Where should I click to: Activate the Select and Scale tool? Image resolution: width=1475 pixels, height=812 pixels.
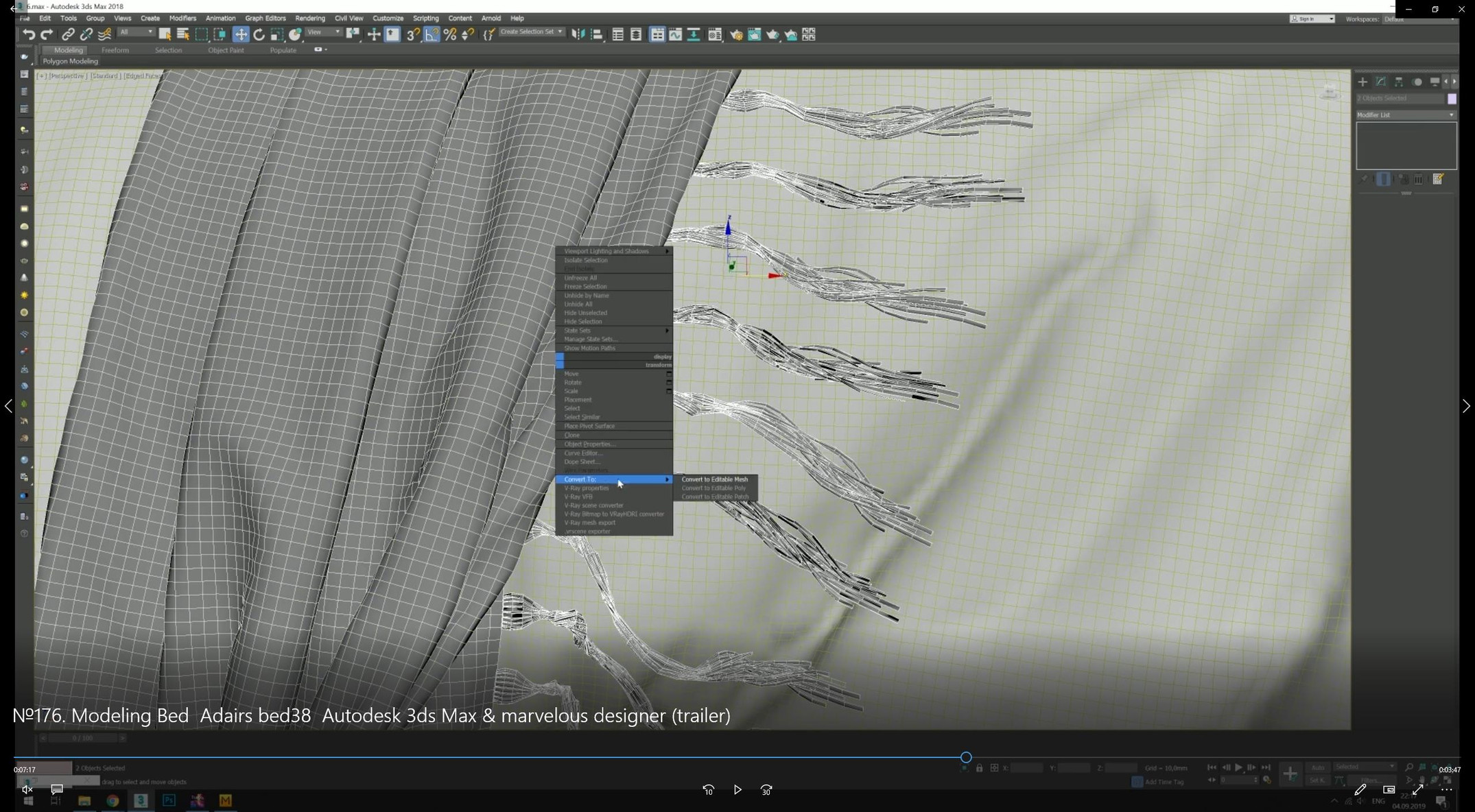click(277, 34)
